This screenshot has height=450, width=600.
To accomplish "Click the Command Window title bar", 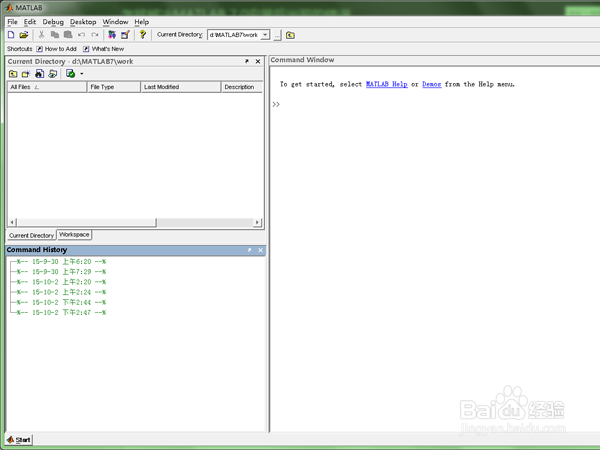I will click(434, 60).
